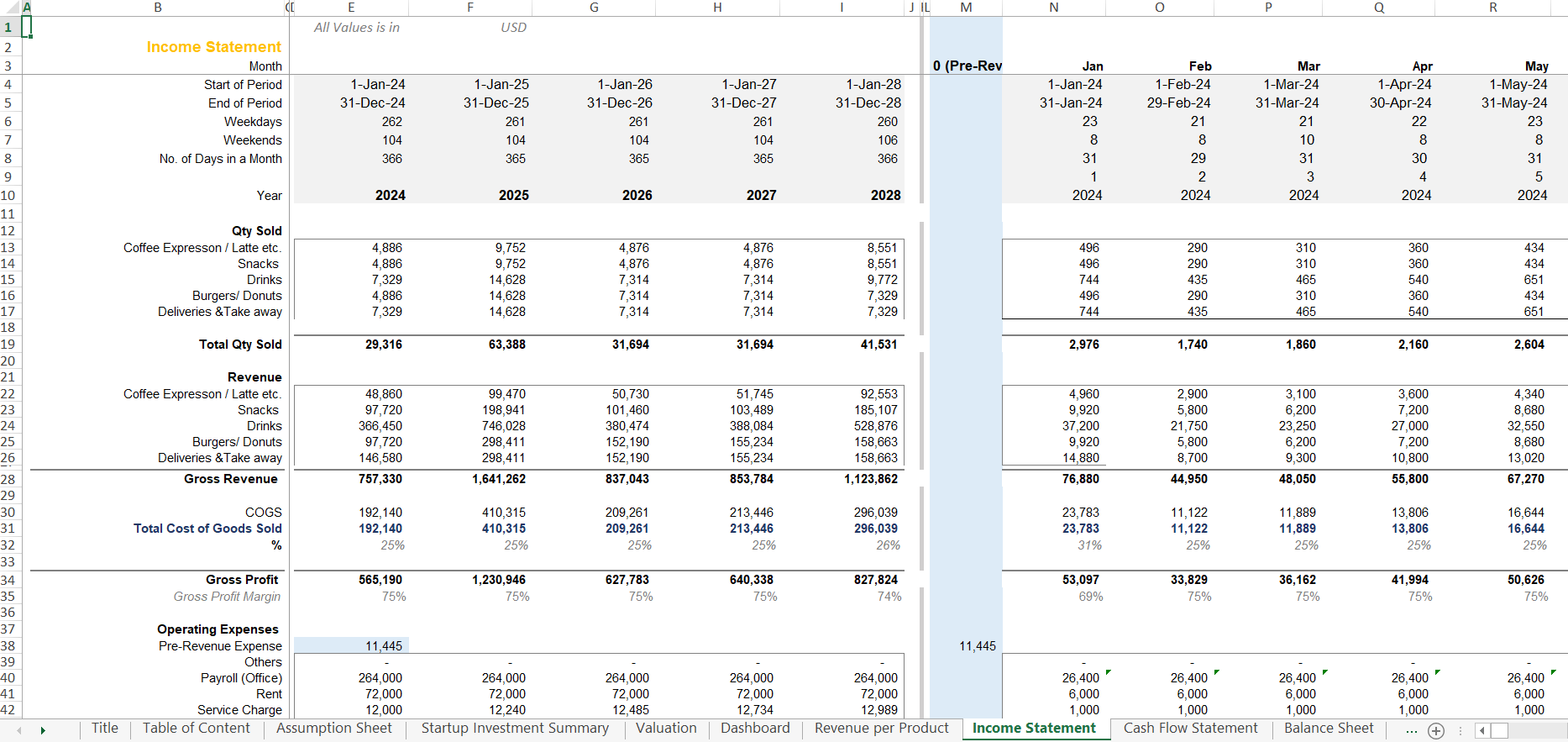The width and height of the screenshot is (1568, 742).
Task: Click Drinks revenue 366,450 for 2024
Action: click(x=380, y=426)
